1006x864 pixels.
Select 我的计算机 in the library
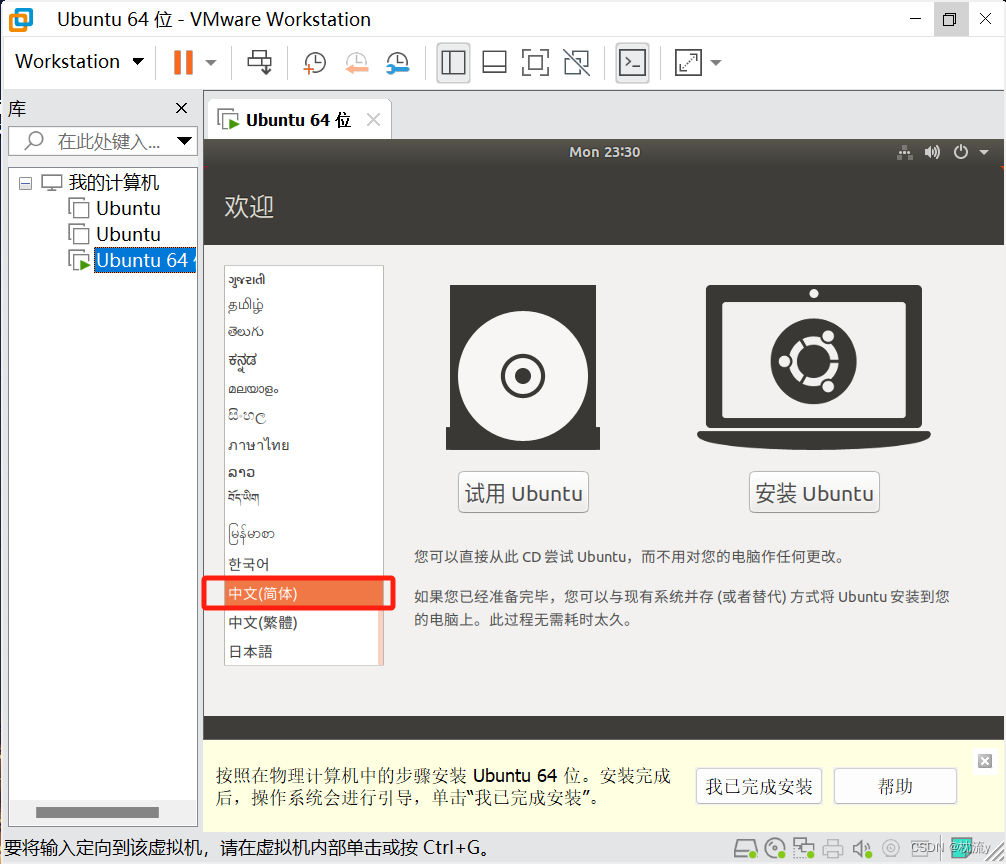(114, 183)
